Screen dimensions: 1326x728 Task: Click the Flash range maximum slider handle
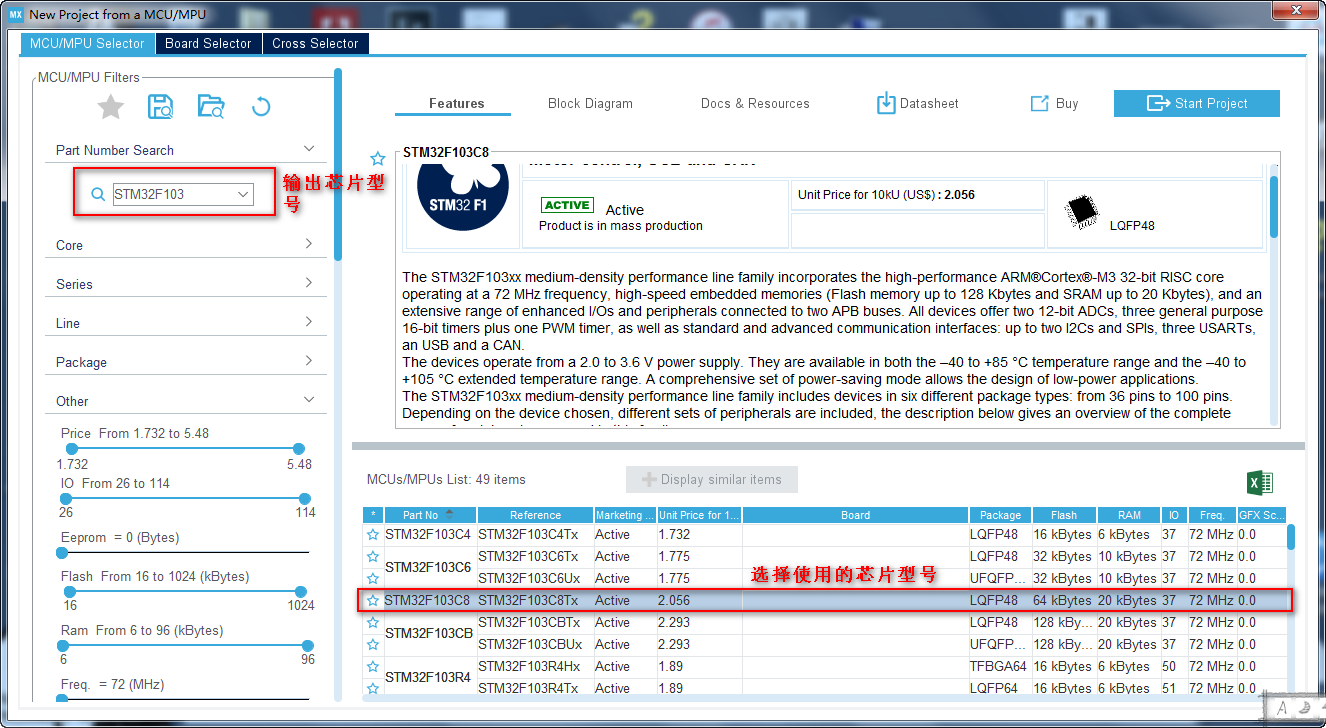[308, 591]
